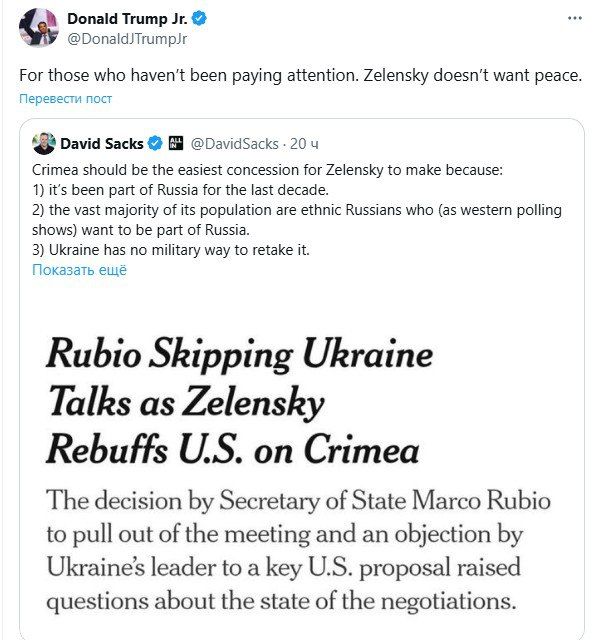The height and width of the screenshot is (640, 600).
Task: Click the 'Rebuffs U.S. on Crimea' headline line
Action: point(233,449)
